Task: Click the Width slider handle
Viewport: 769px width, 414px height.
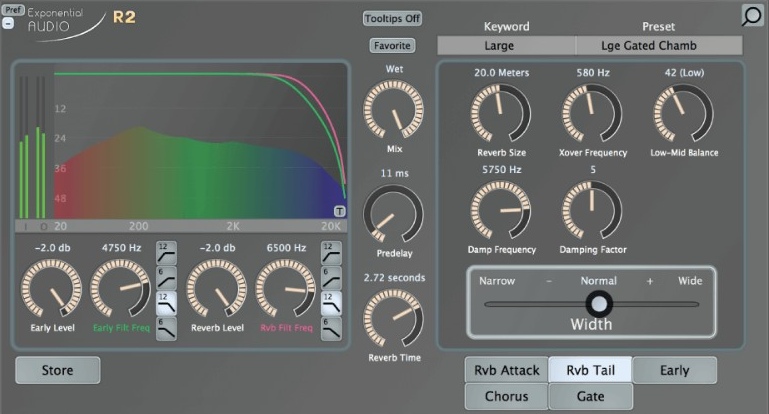Action: click(x=598, y=304)
